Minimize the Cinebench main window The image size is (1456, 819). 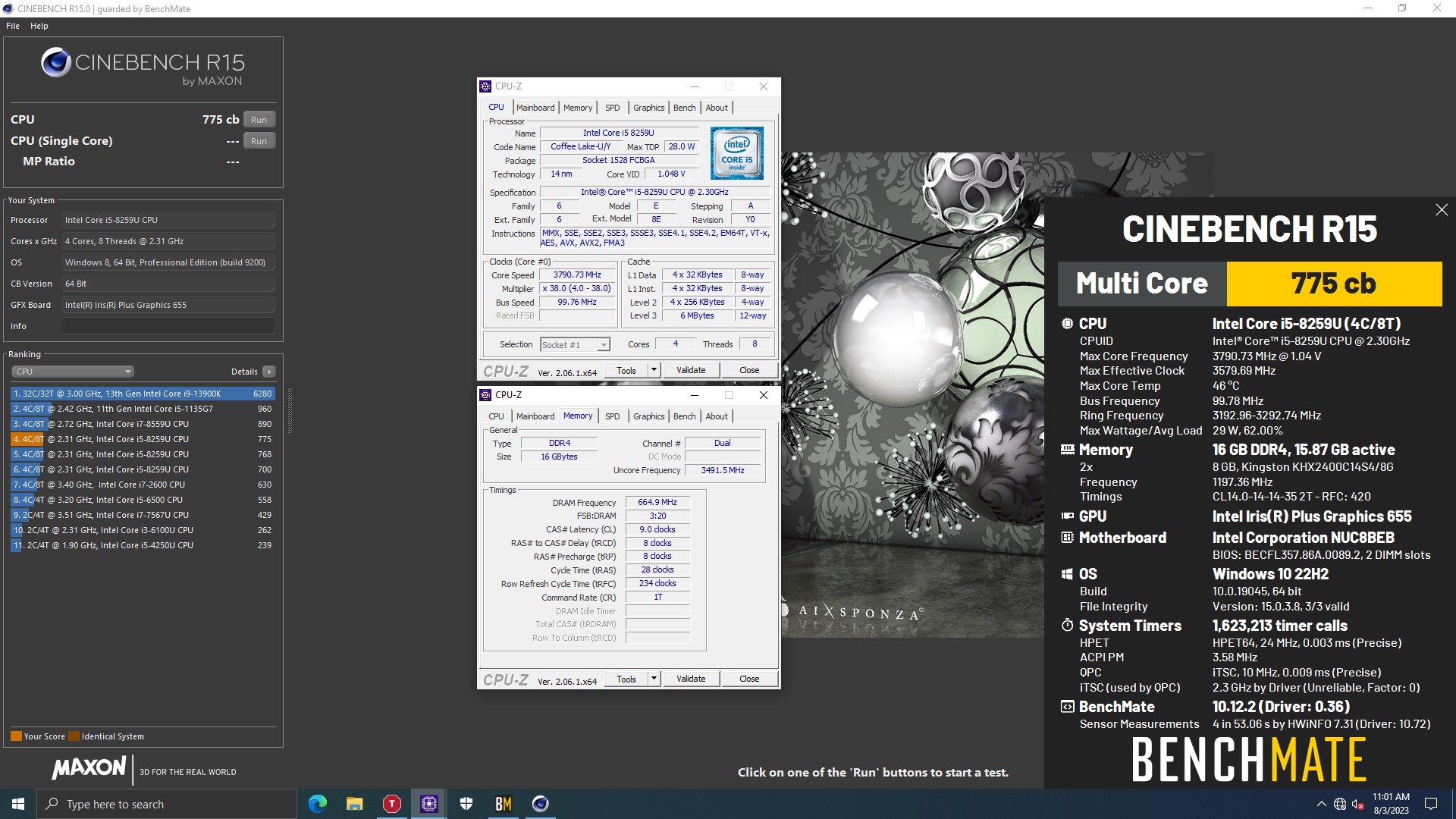[1367, 8]
